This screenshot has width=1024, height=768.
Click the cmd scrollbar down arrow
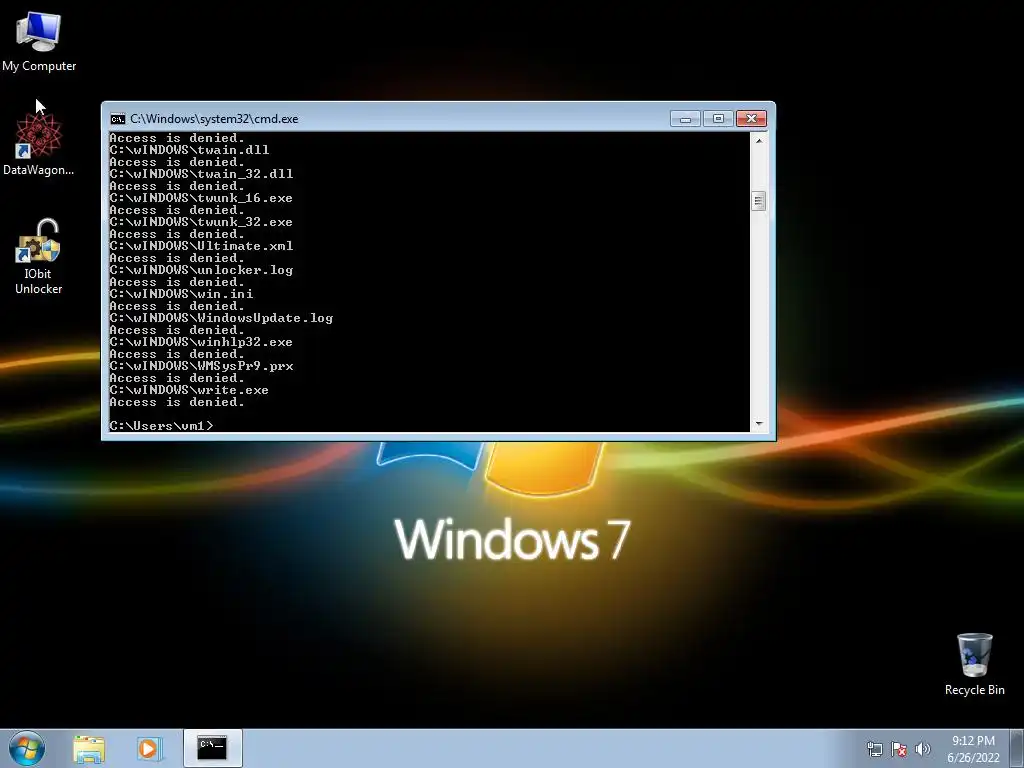pyautogui.click(x=758, y=424)
